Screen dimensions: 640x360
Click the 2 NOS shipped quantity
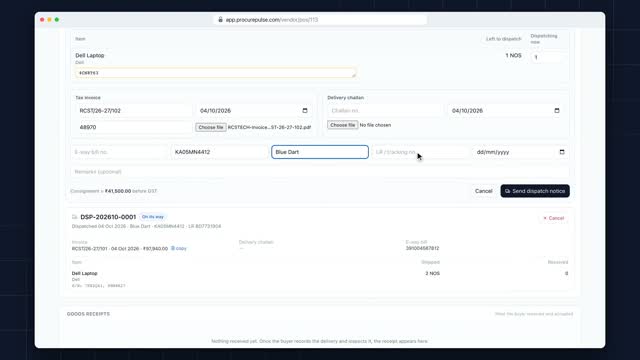[x=433, y=273]
